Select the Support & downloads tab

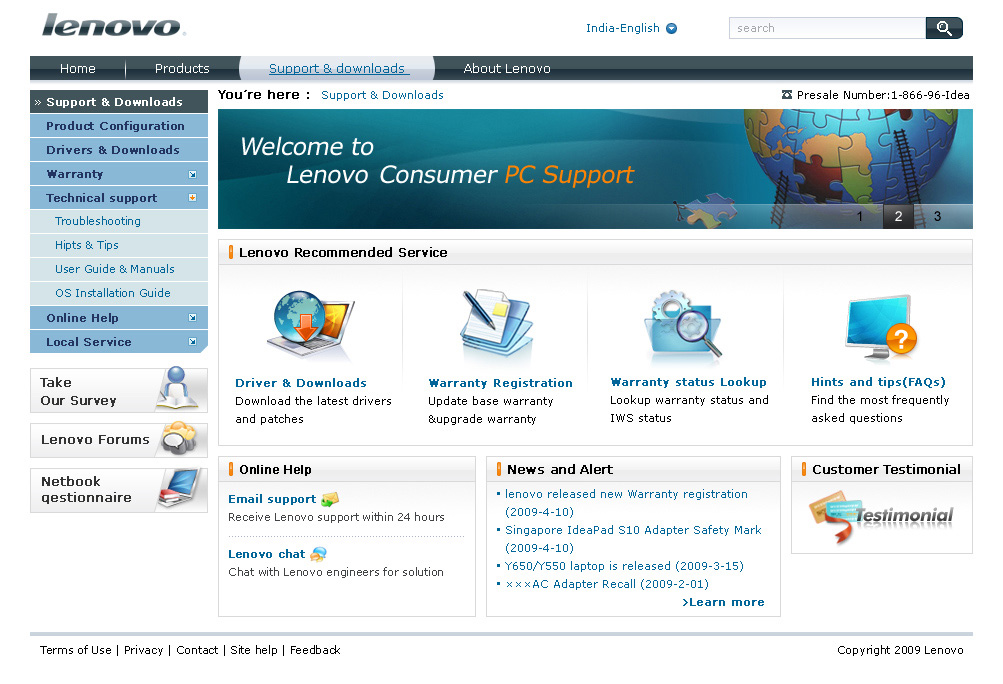click(336, 68)
